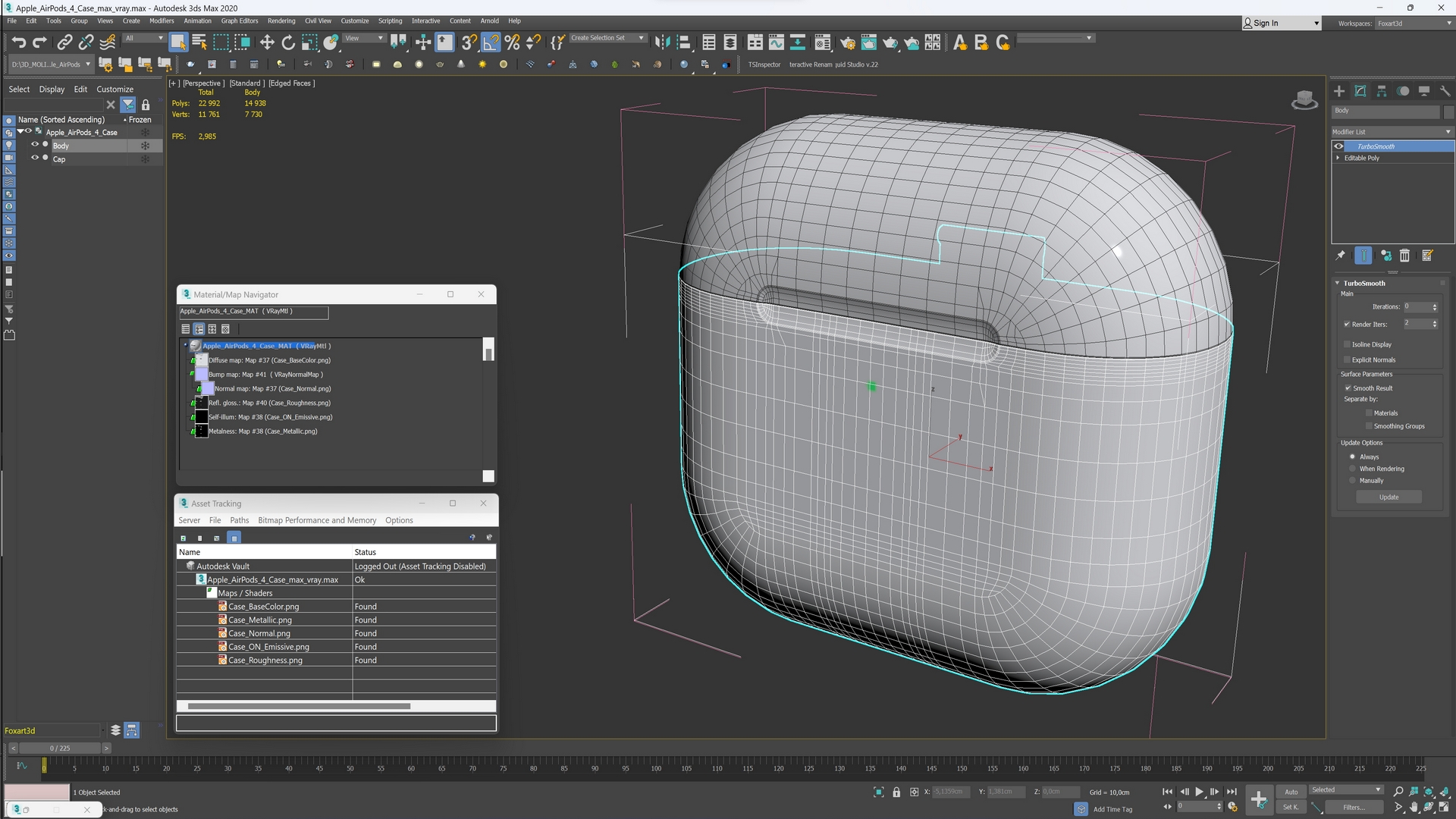Select the When Rendering radio option
This screenshot has height=819, width=1456.
tap(1352, 469)
